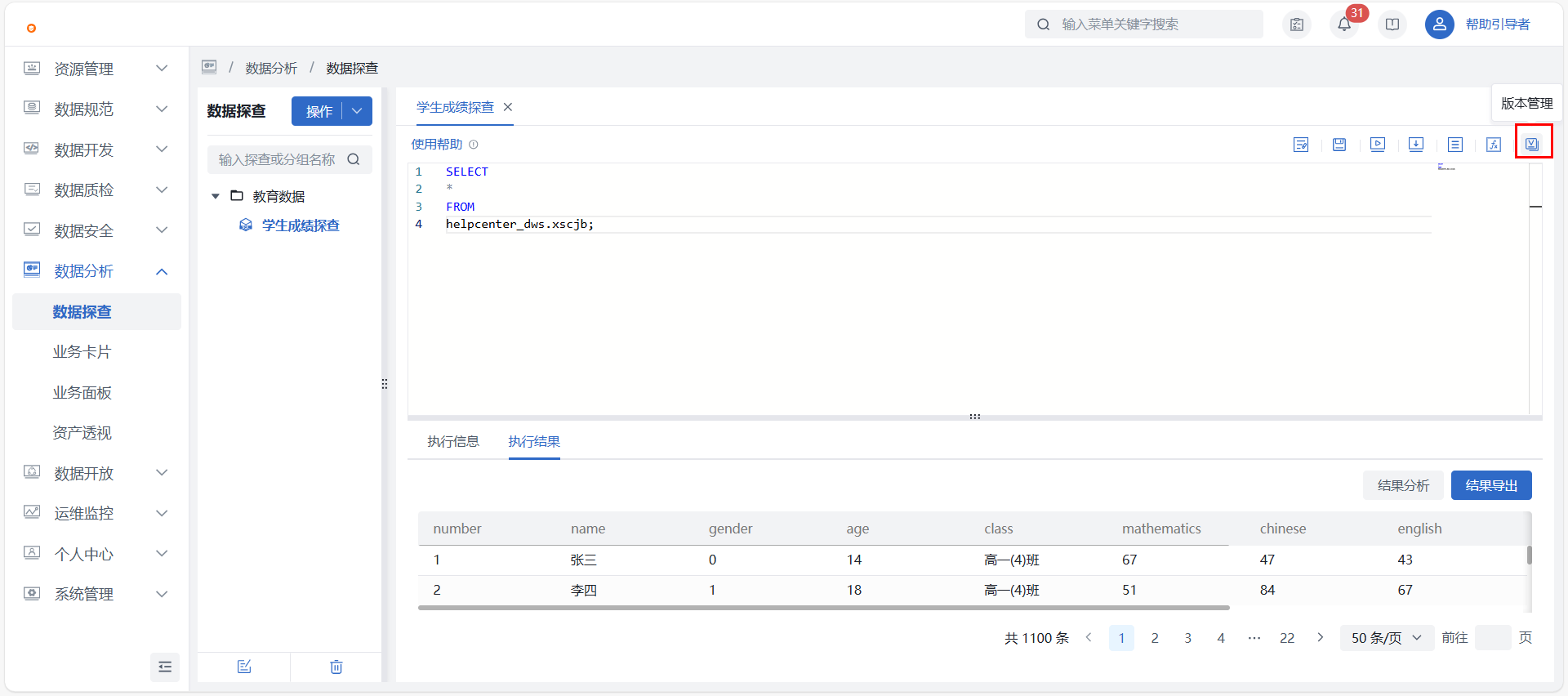
Task: Click the task checklist icon in header
Action: click(x=1297, y=25)
